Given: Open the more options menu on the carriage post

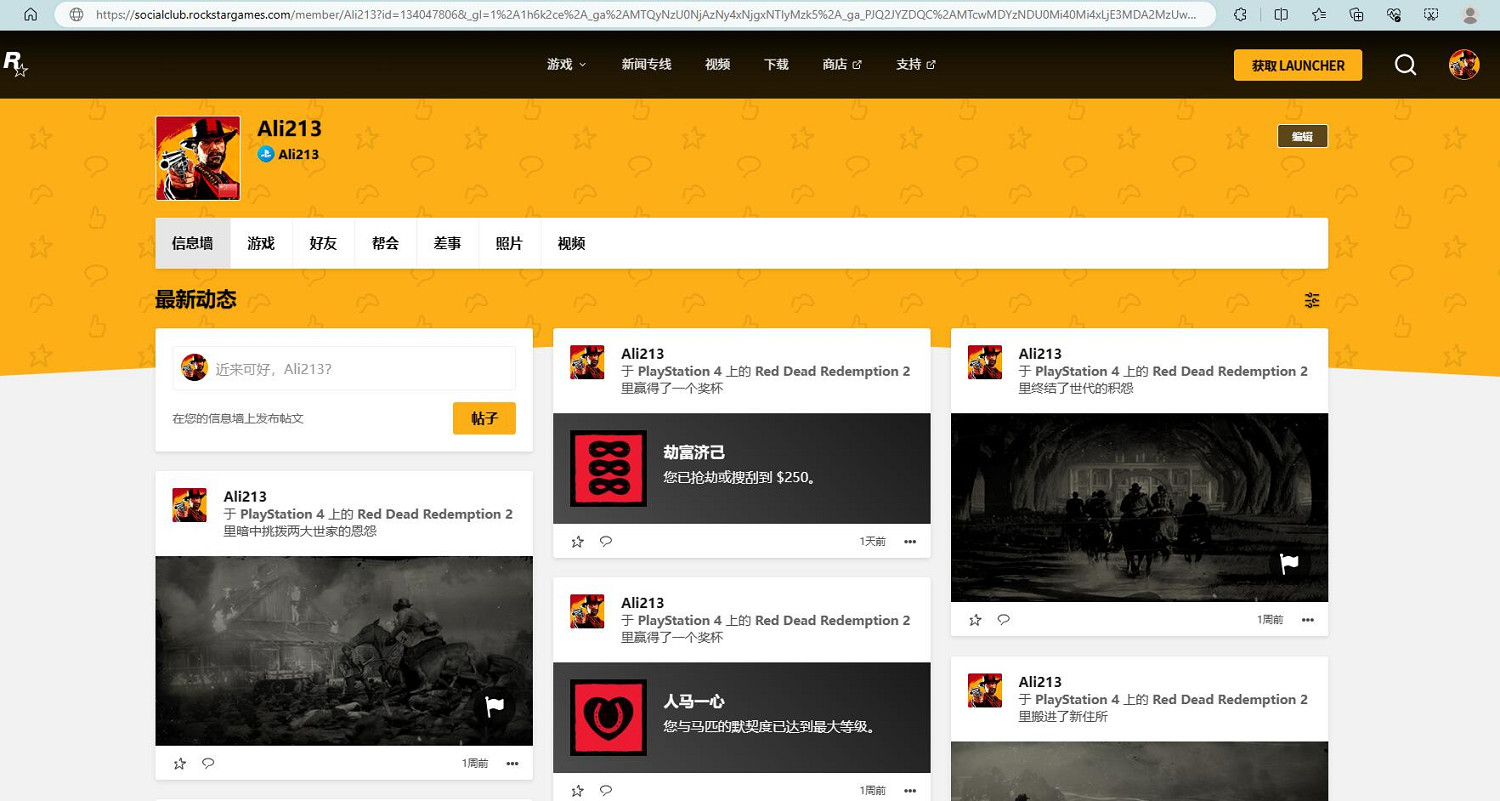Looking at the screenshot, I should [x=1308, y=619].
